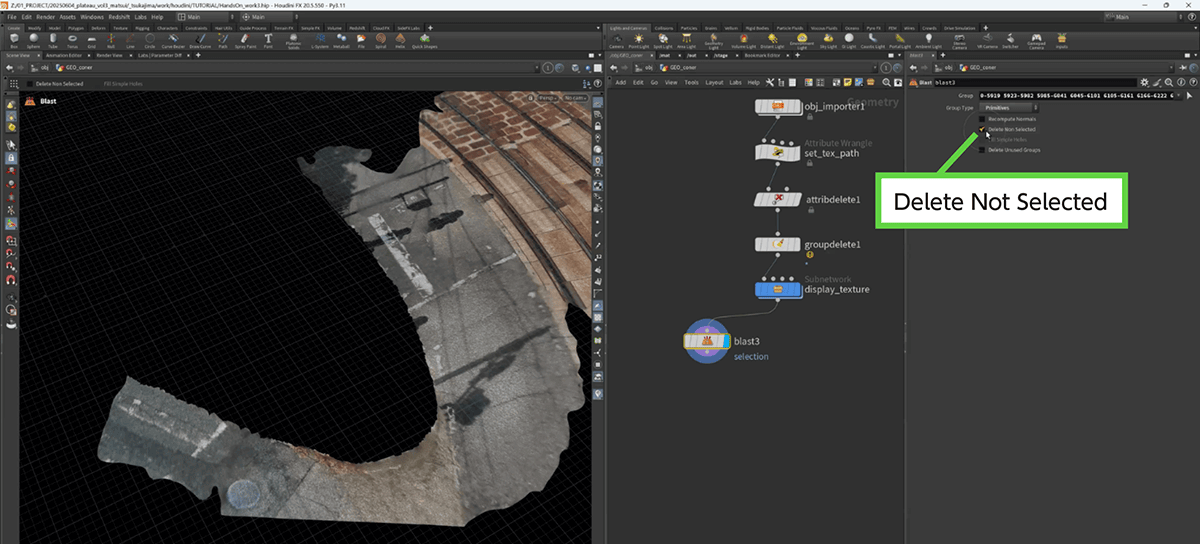Click the Group input field
The height and width of the screenshot is (544, 1200).
tap(1075, 95)
